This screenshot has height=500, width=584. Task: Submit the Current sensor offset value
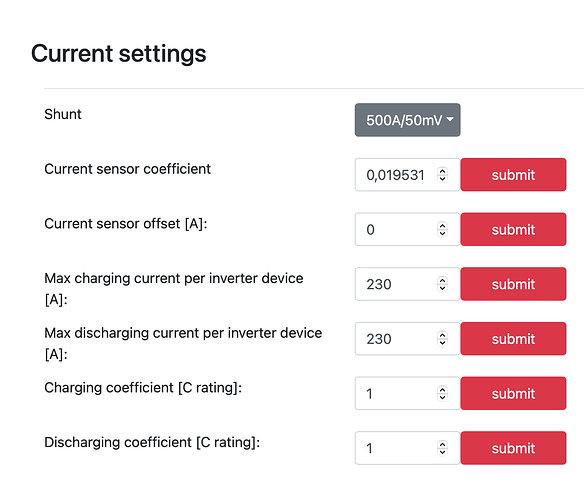[x=513, y=230]
